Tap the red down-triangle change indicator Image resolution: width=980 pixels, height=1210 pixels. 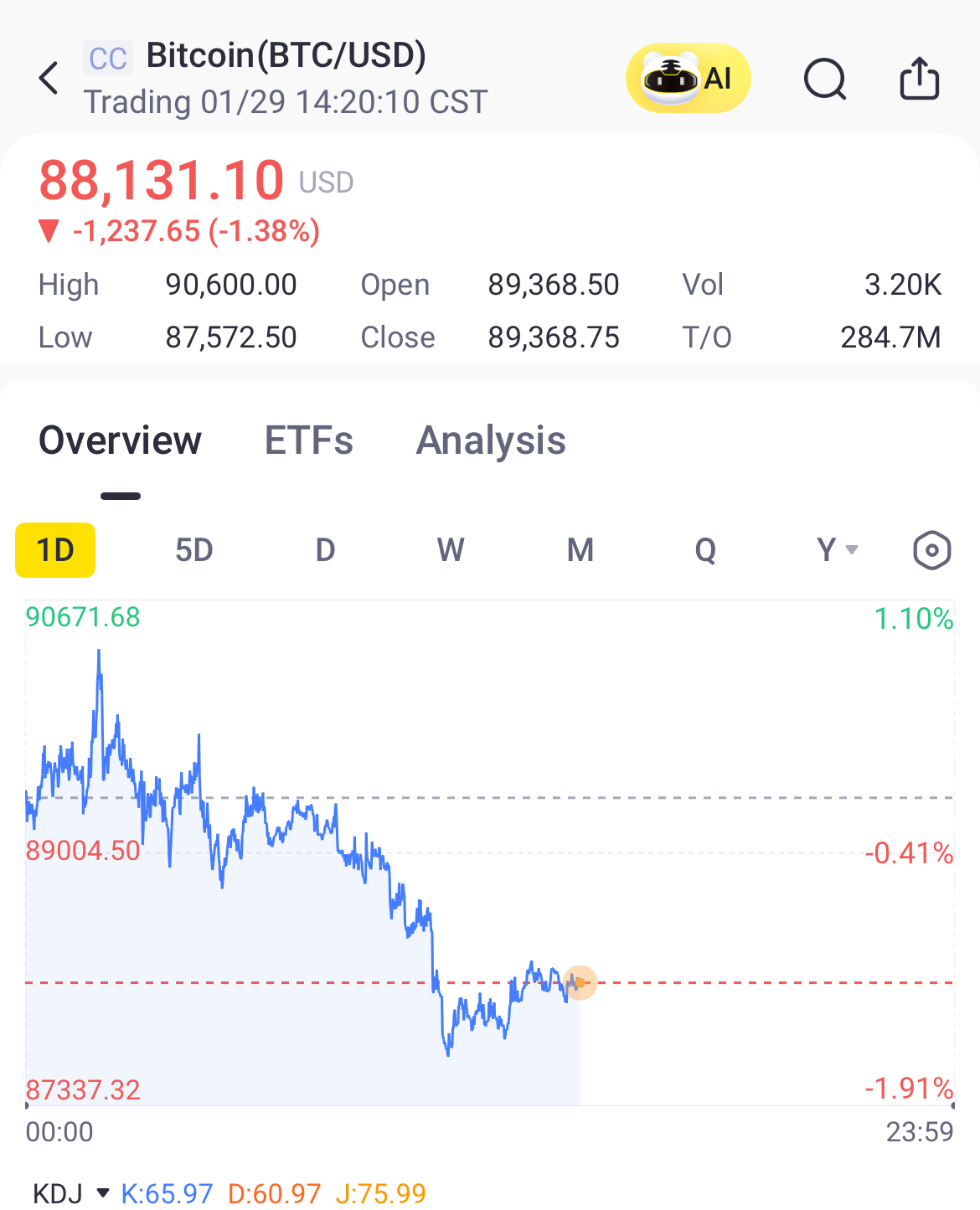point(49,231)
